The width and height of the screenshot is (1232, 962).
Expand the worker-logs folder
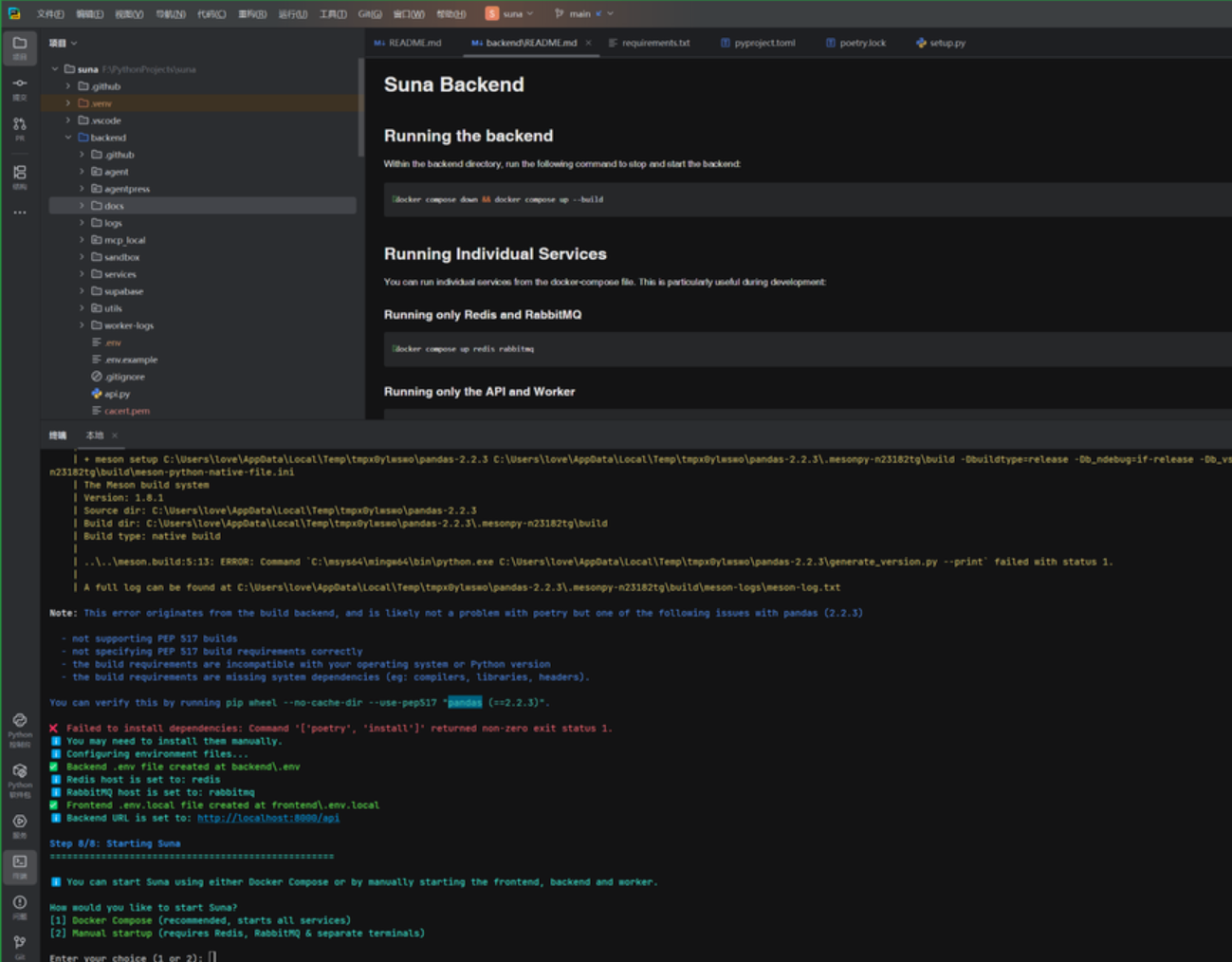pos(82,325)
